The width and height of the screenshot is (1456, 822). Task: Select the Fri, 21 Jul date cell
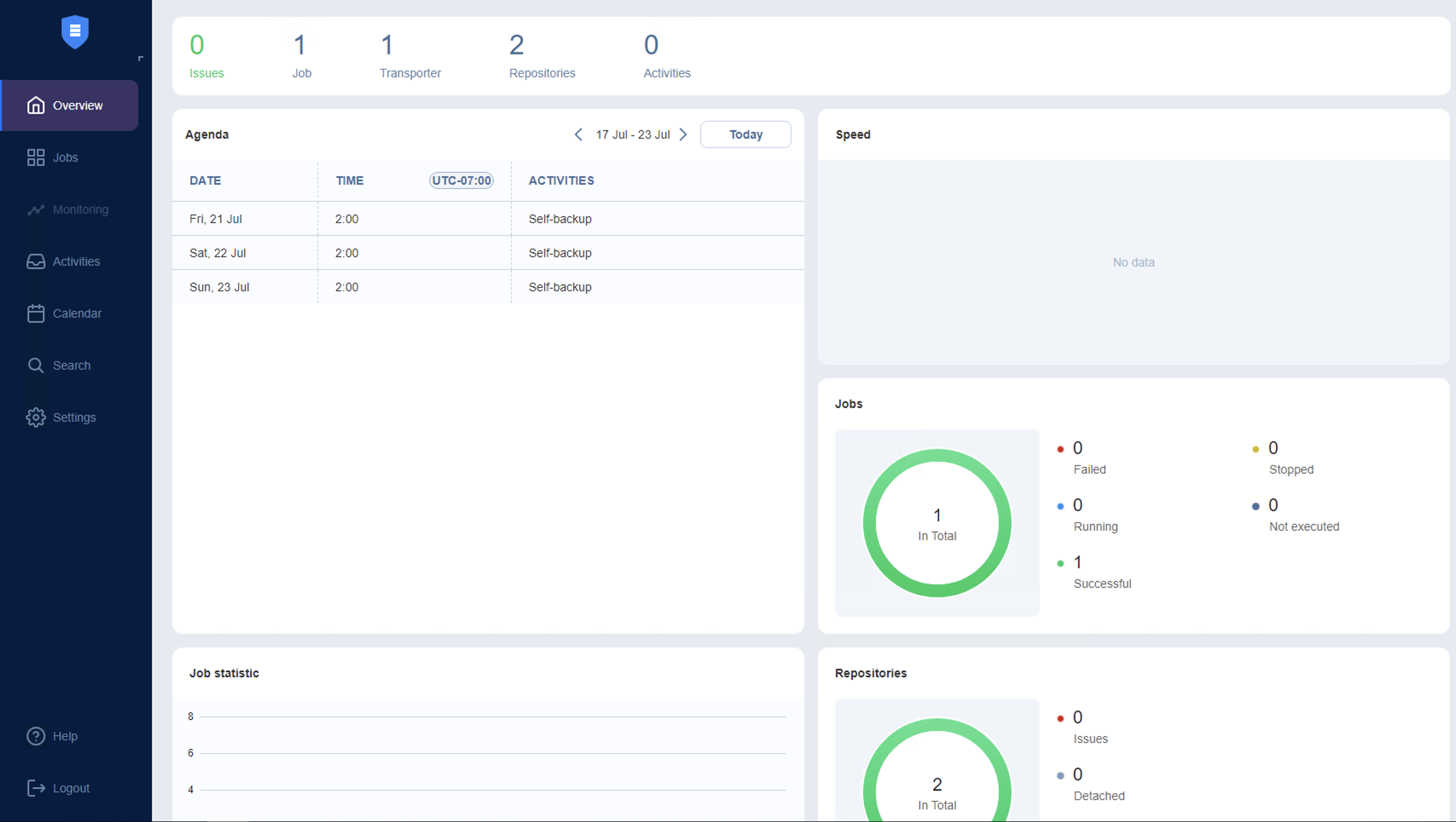(245, 219)
